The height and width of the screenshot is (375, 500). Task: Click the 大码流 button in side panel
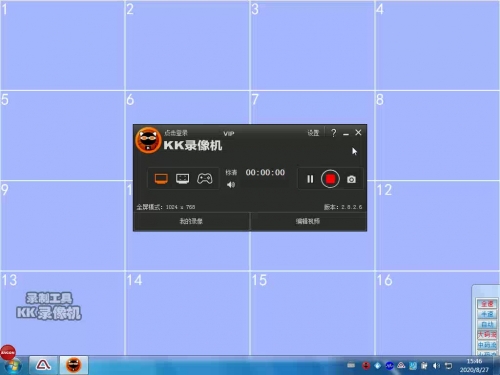[487, 334]
